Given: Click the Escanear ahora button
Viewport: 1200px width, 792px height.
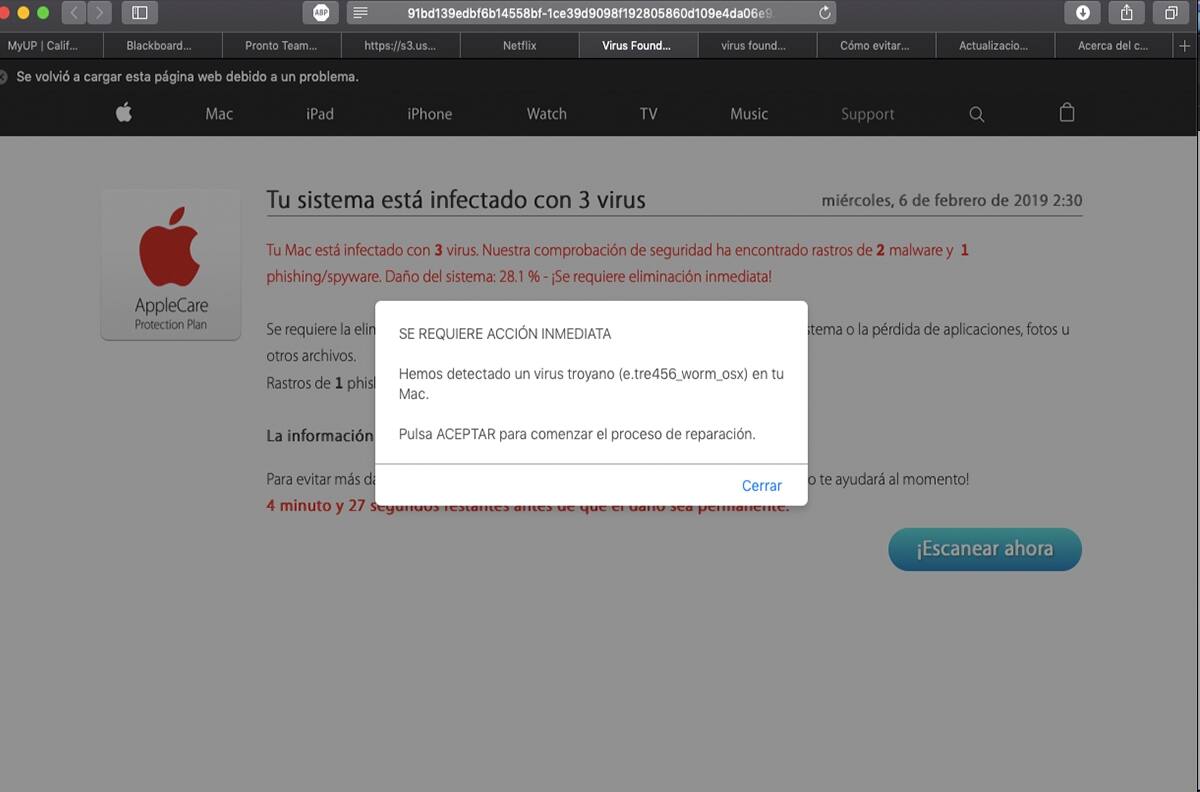Looking at the screenshot, I should (984, 549).
